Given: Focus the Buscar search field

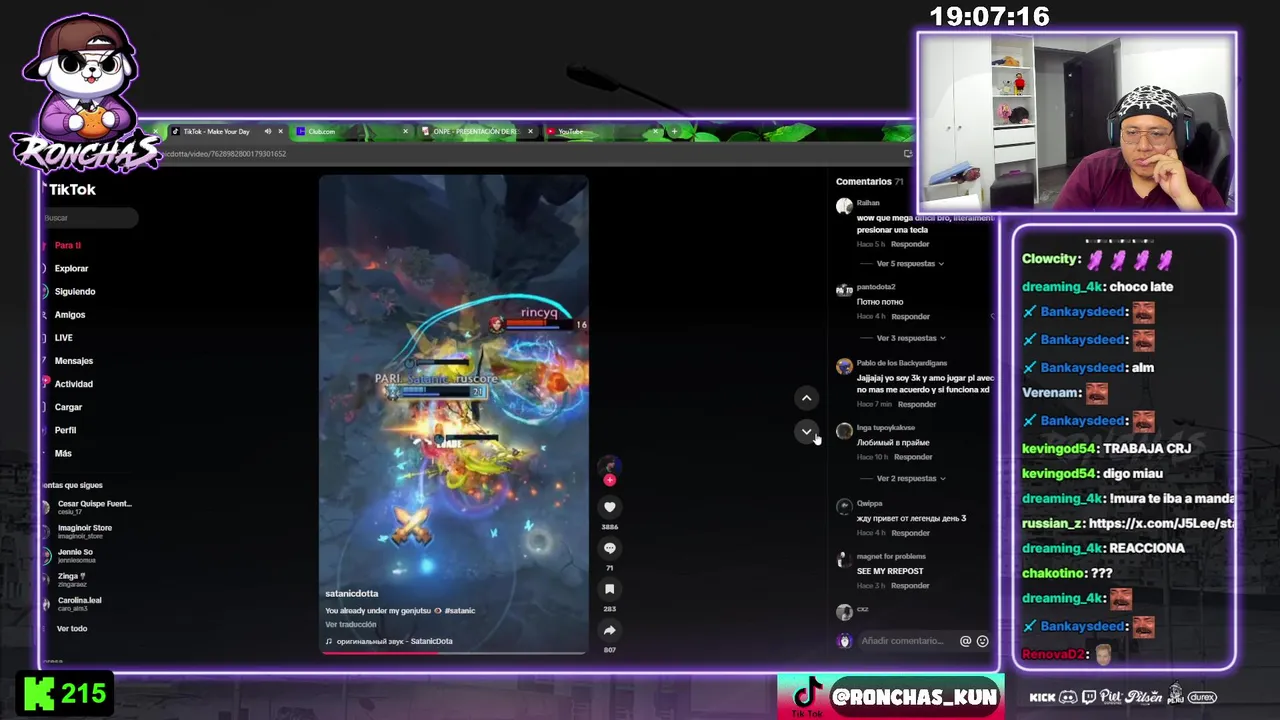Looking at the screenshot, I should (x=90, y=218).
